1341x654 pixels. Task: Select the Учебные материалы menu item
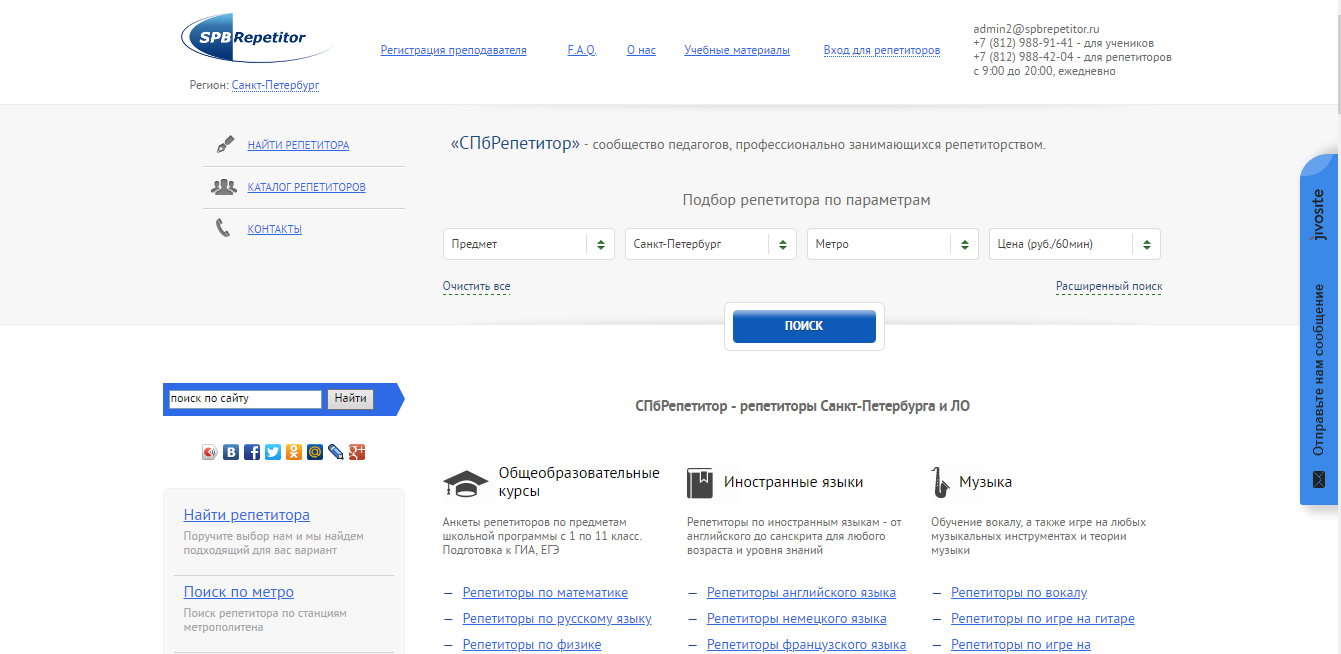736,49
